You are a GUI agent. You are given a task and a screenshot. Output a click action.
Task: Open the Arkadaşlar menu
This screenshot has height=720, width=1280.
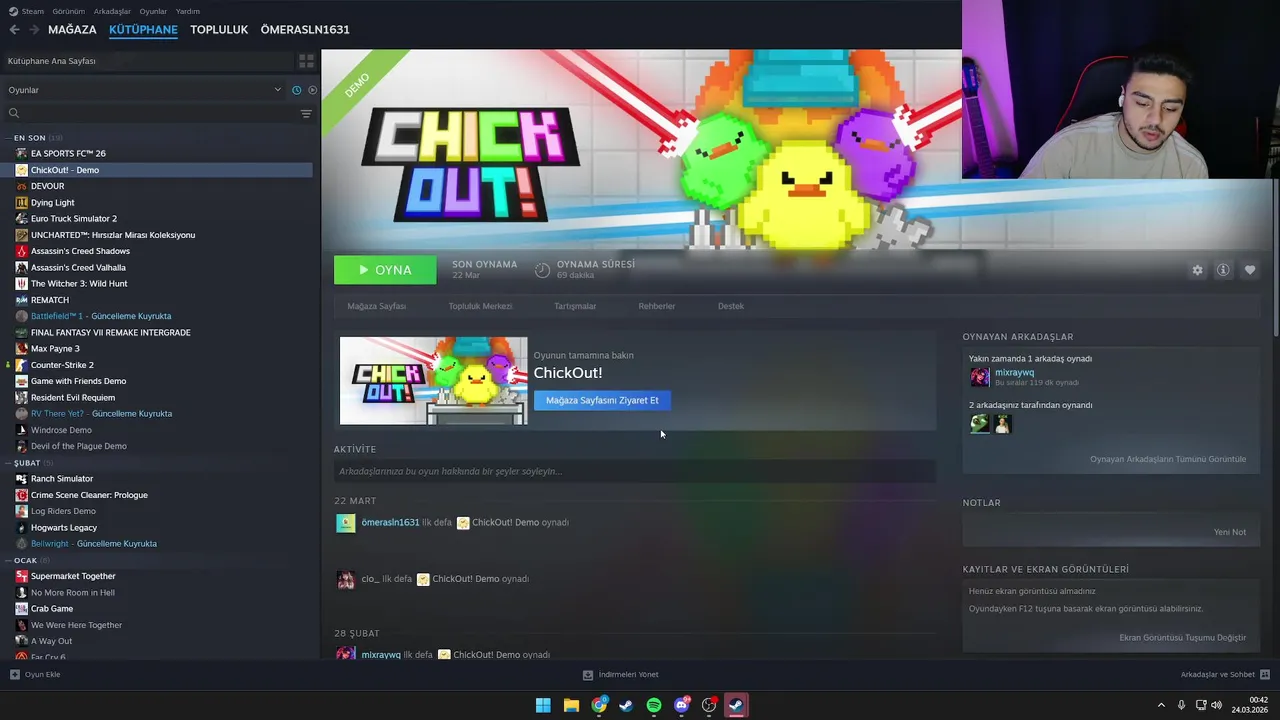coord(112,11)
